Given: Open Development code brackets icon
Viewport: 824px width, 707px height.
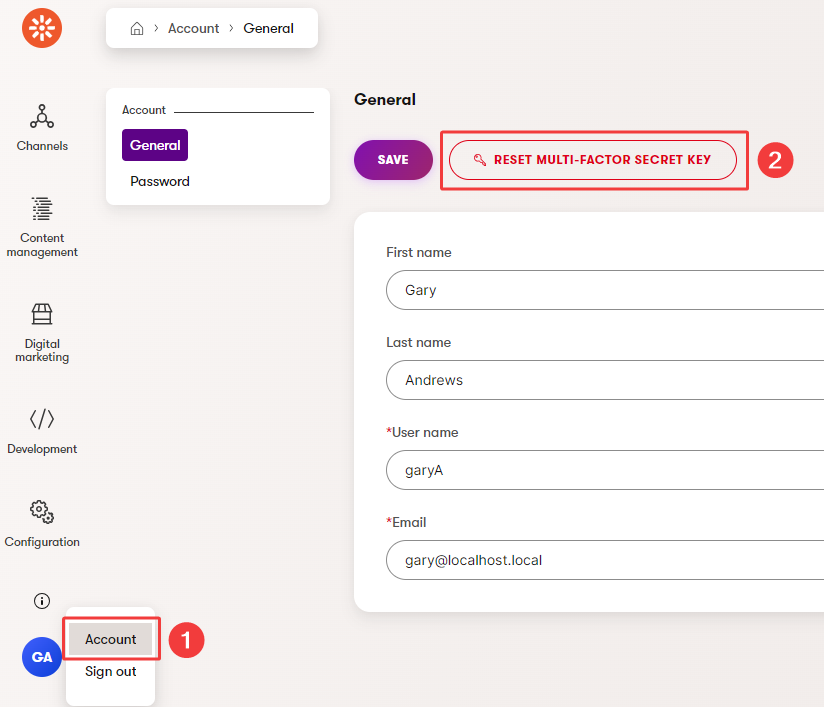Looking at the screenshot, I should coord(42,419).
